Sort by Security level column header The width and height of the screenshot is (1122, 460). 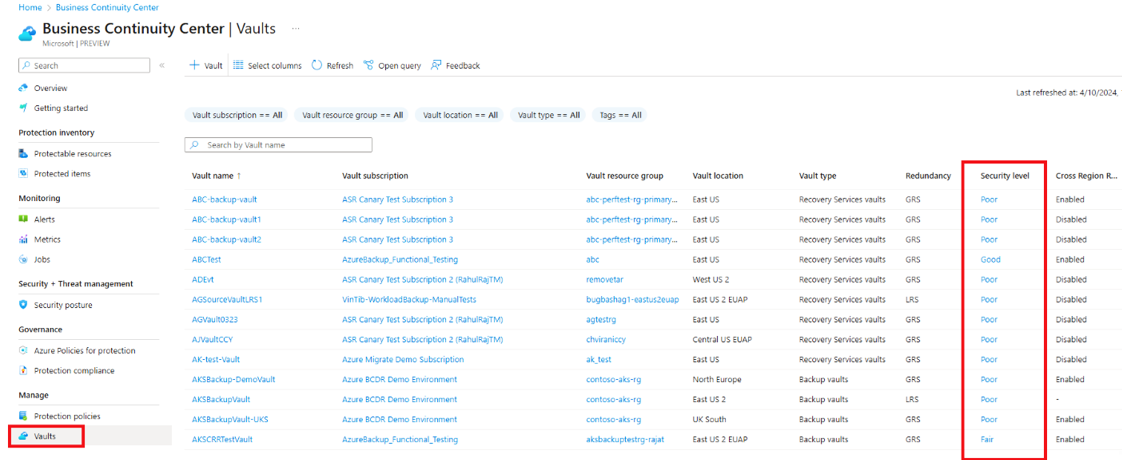point(1005,175)
